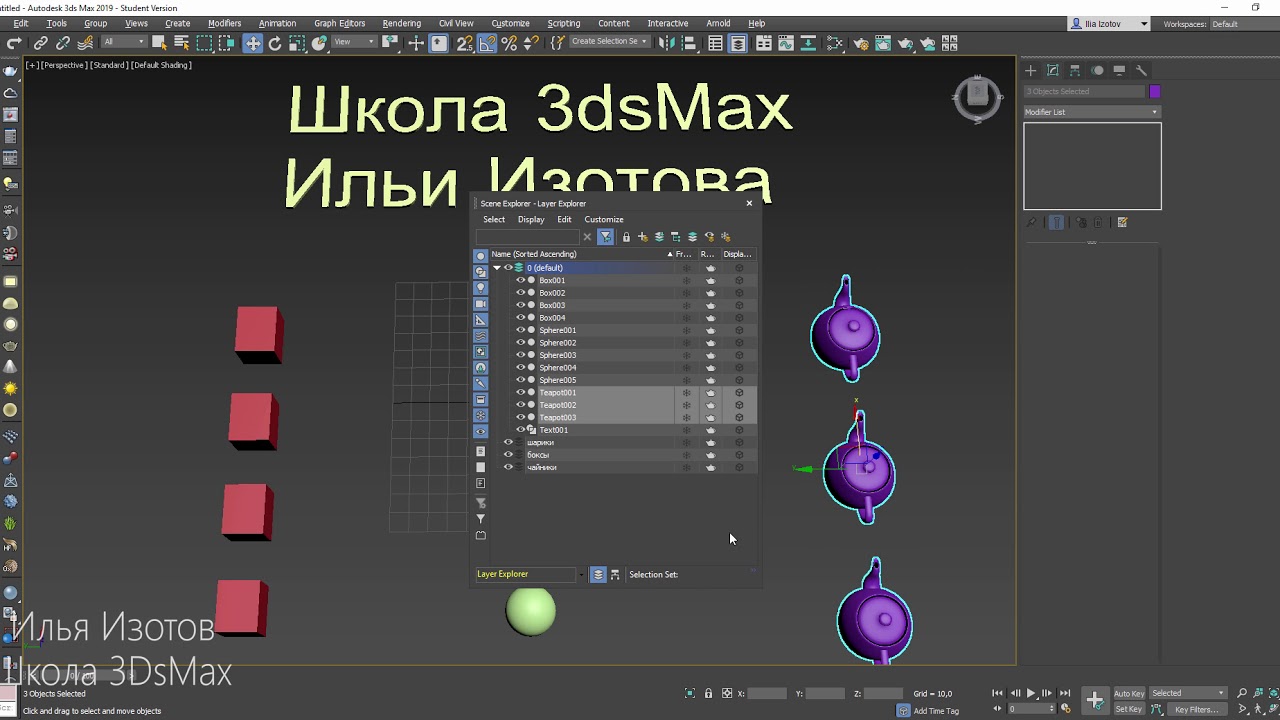The height and width of the screenshot is (720, 1280).
Task: Activate the Select and Move tool
Action: pyautogui.click(x=253, y=43)
